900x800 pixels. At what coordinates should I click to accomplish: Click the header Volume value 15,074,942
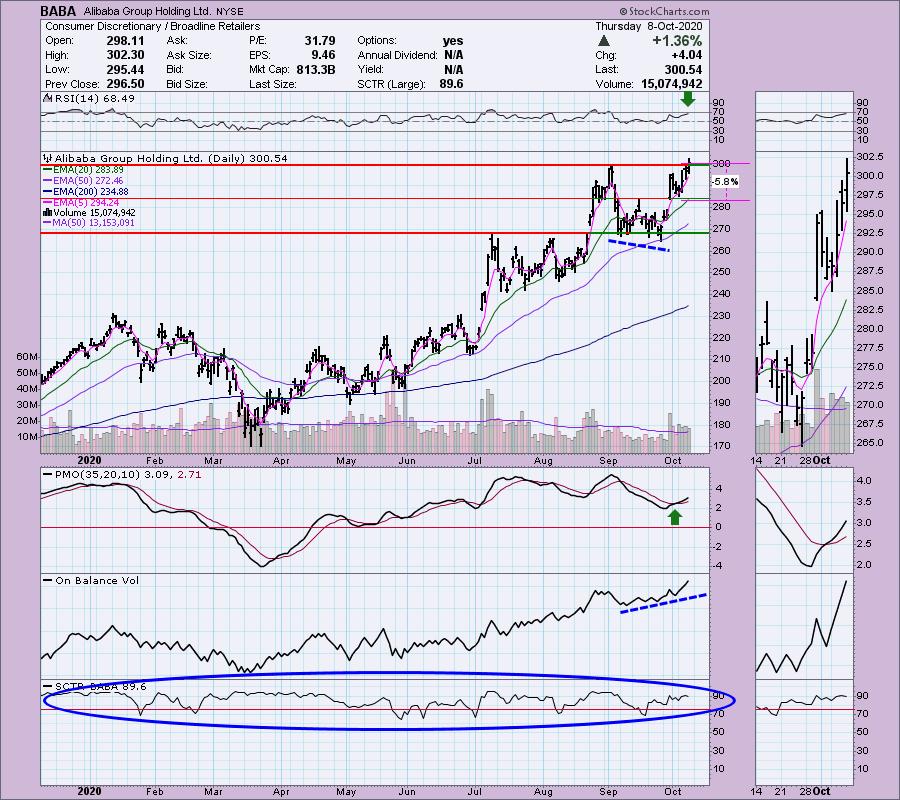click(670, 84)
